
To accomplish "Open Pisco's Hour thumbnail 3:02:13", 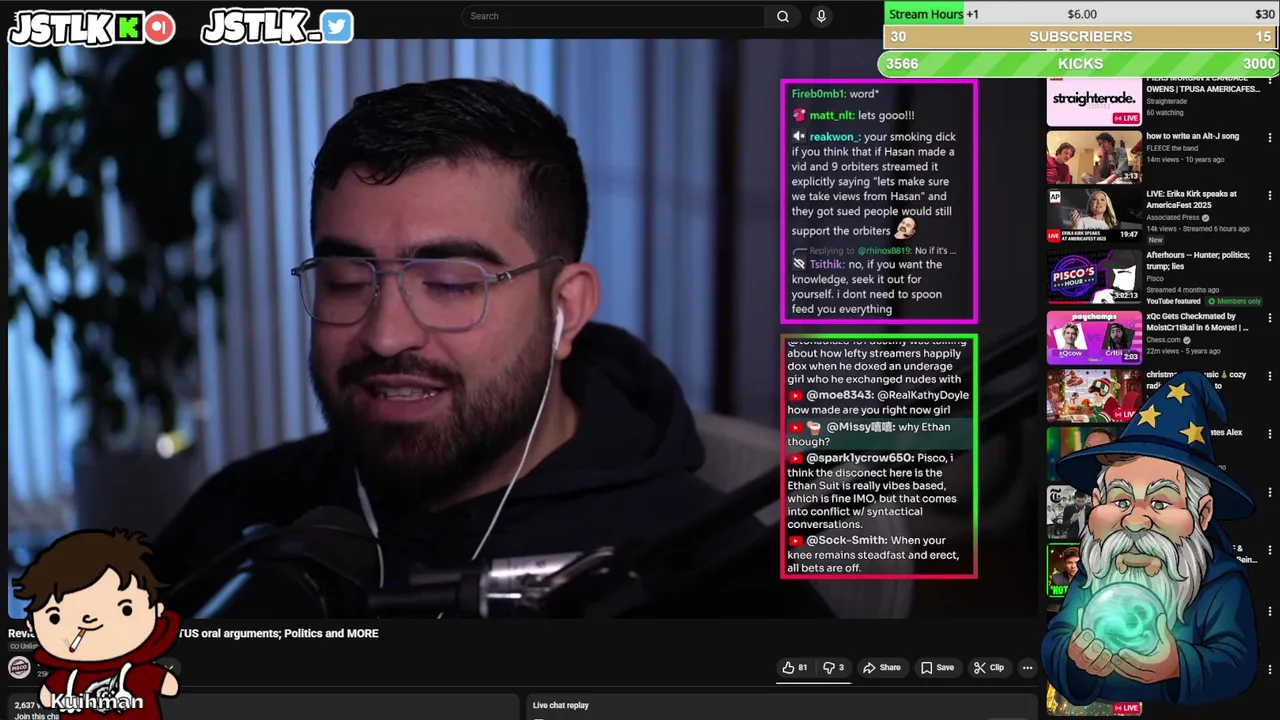I will point(1094,277).
